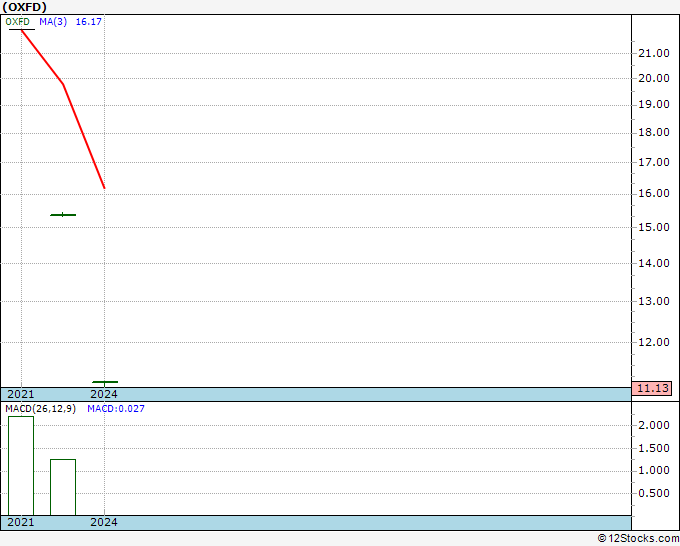Open the 12Stocks.com copyright link
The image size is (680, 546).
(638, 538)
